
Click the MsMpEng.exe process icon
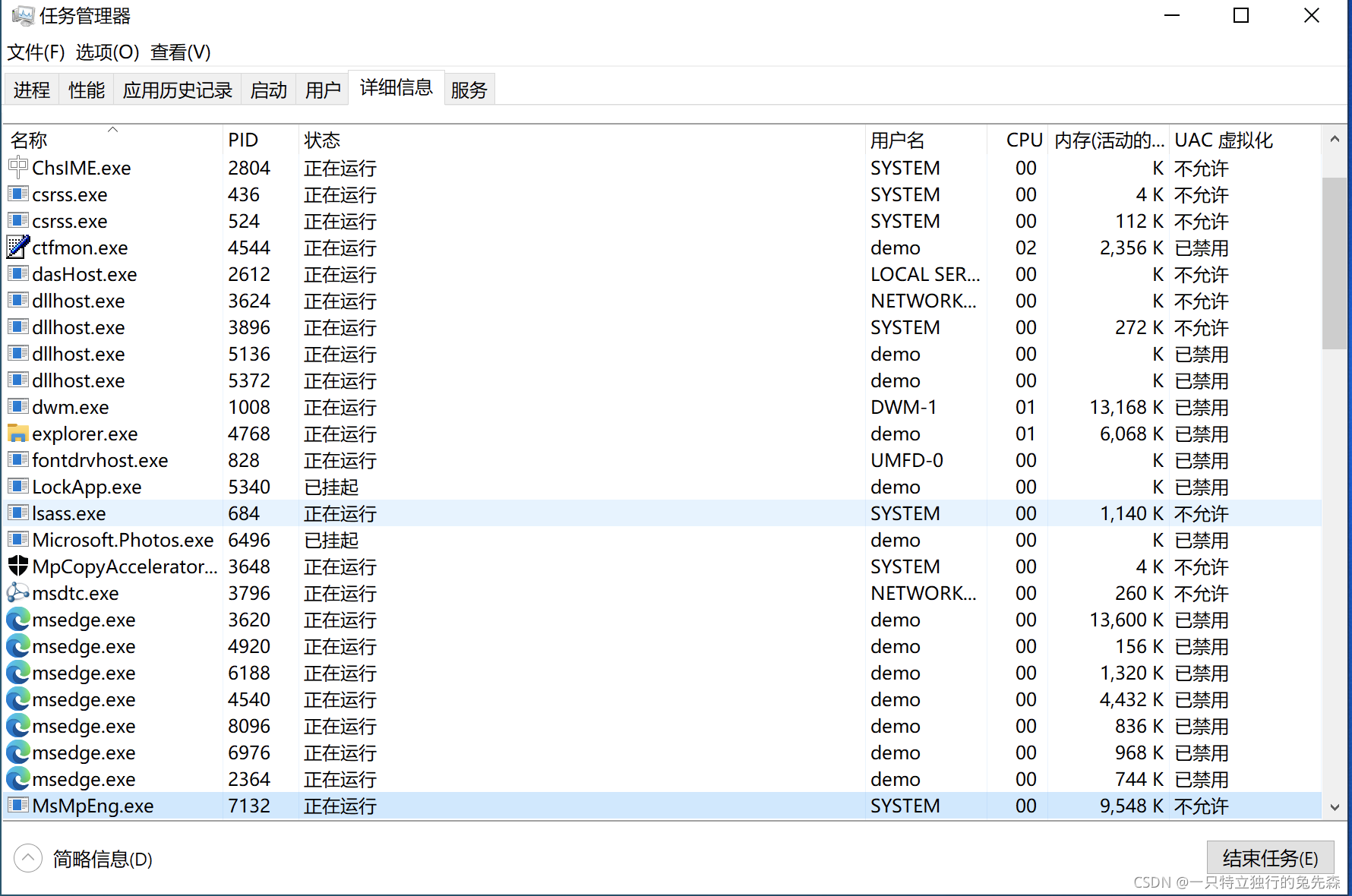(18, 805)
